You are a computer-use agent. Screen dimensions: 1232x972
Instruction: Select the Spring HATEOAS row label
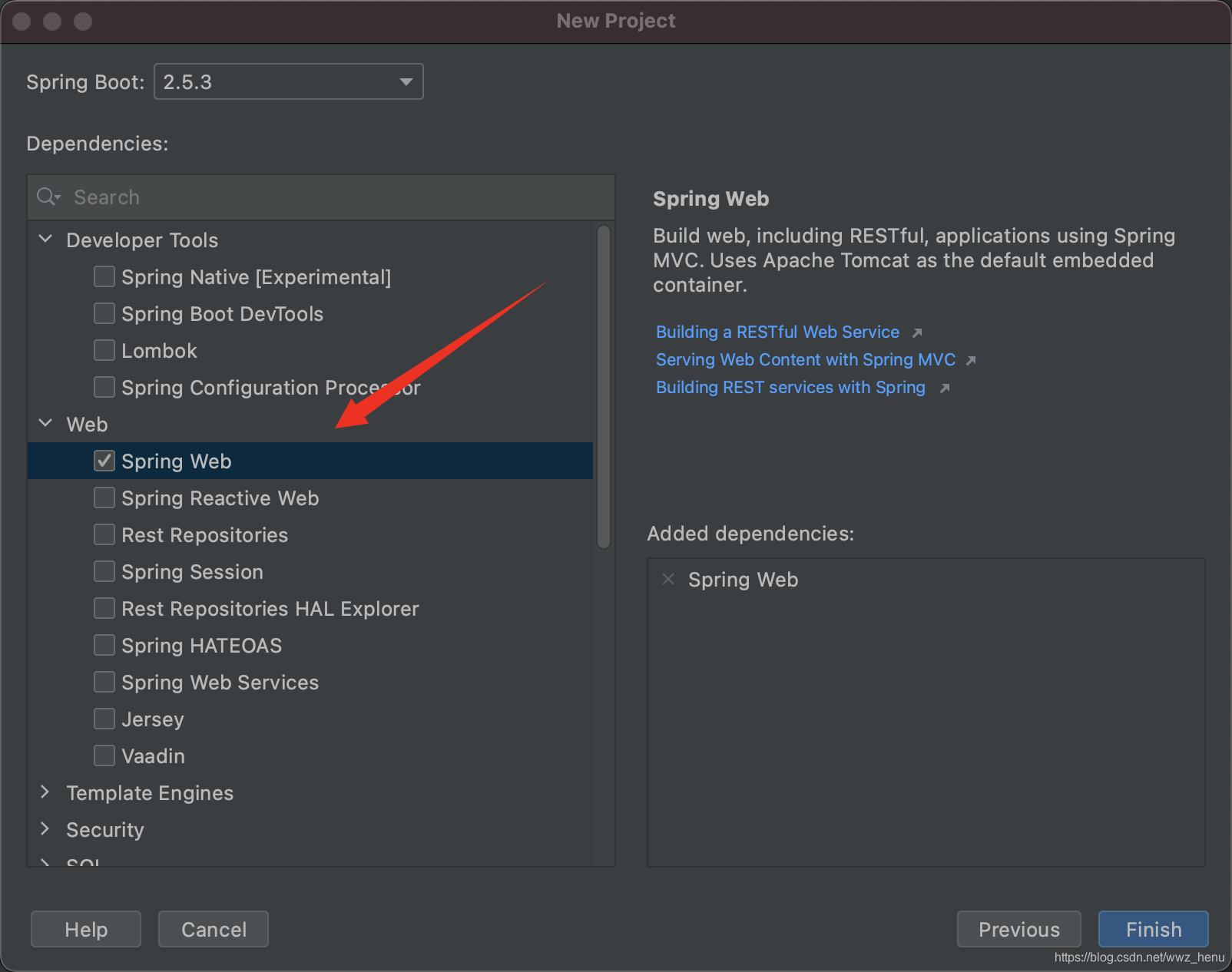coord(201,646)
